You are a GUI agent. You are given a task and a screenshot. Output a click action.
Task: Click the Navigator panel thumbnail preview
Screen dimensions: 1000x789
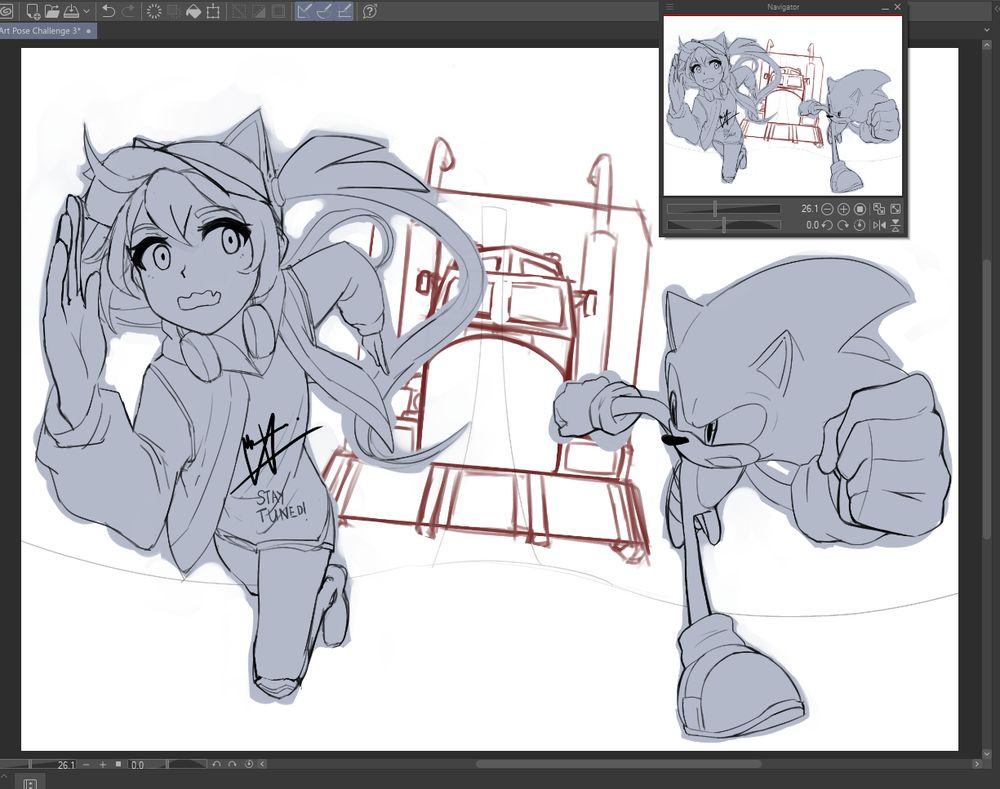pyautogui.click(x=783, y=106)
